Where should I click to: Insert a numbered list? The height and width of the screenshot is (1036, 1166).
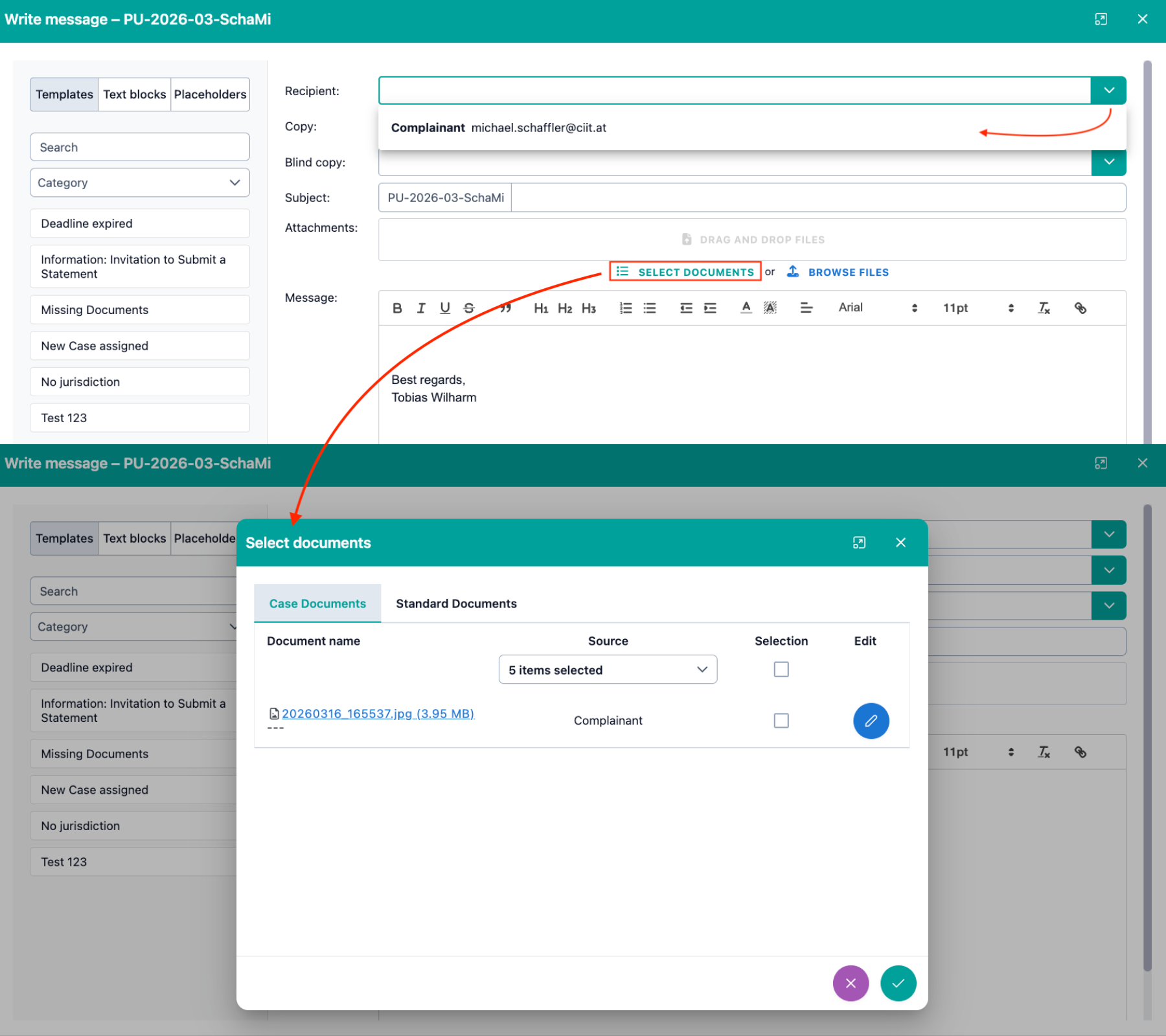[626, 308]
